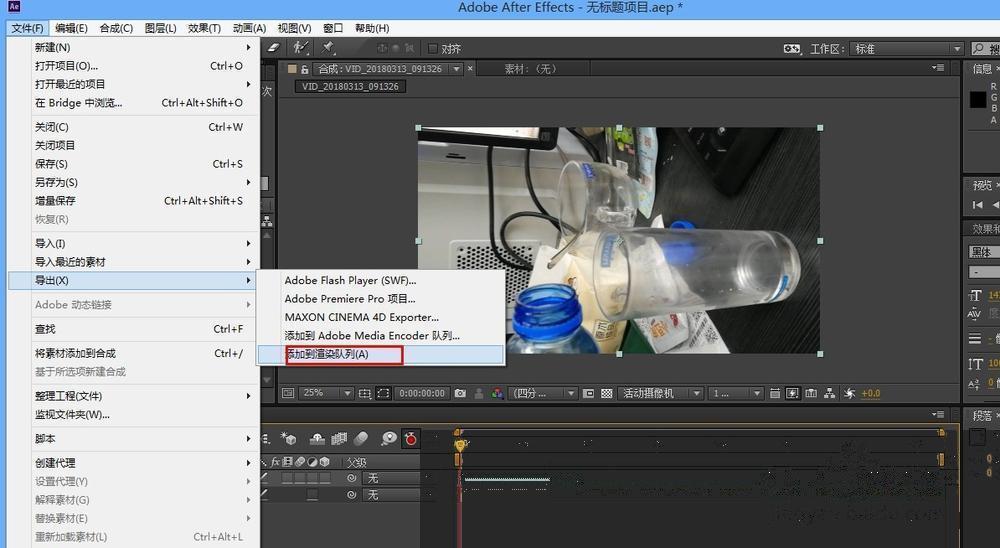Open viewer panel options menu icon
This screenshot has height=548, width=1000.
938,68
